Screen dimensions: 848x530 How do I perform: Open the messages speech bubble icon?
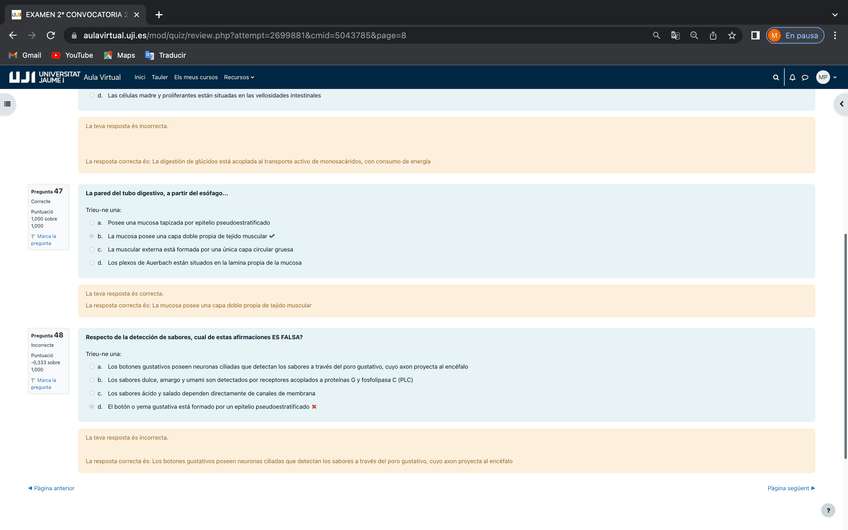[805, 77]
